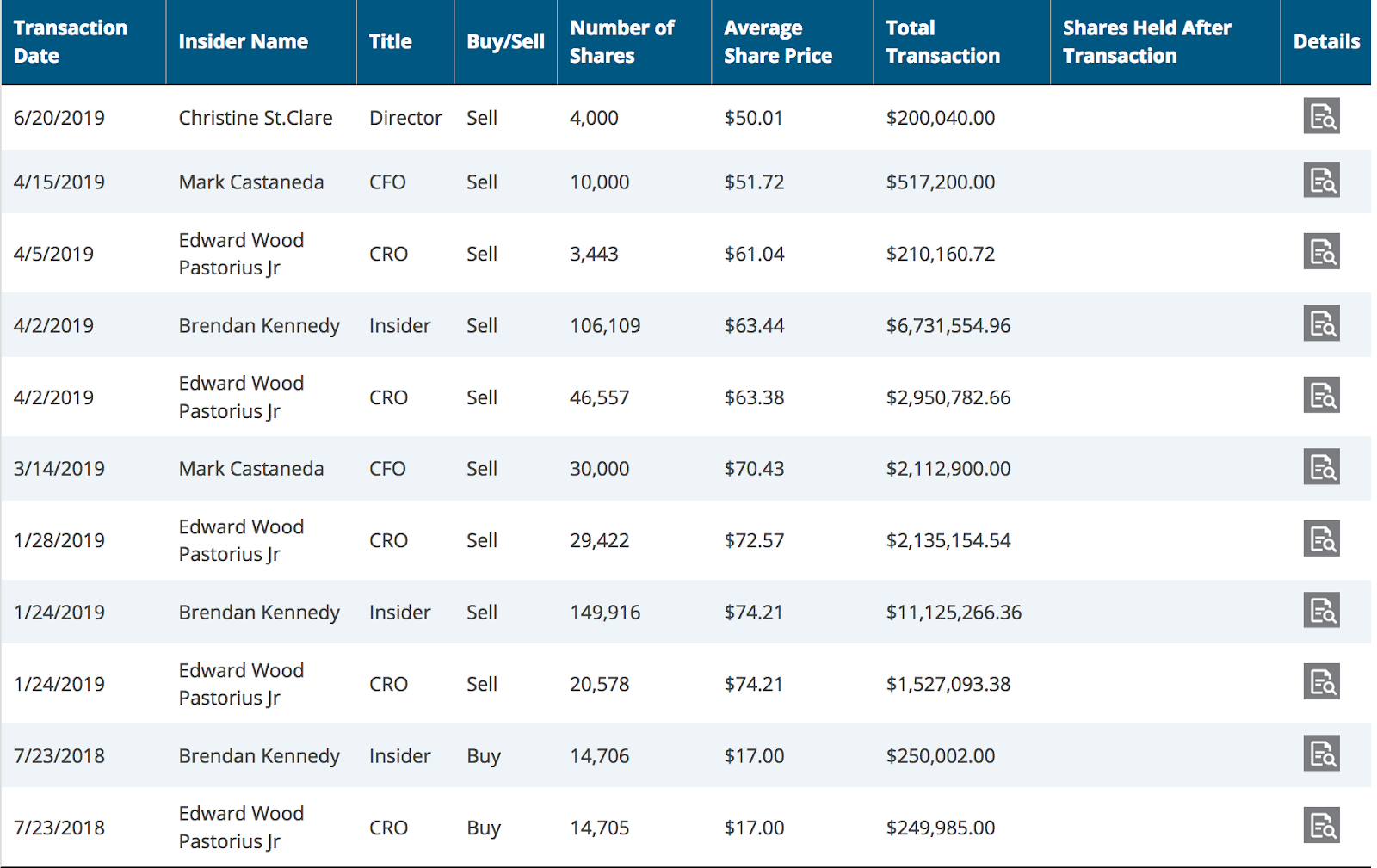Viewport: 1377px width, 868px height.
Task: Select the 1/28/2019 transaction date
Action: [x=59, y=540]
